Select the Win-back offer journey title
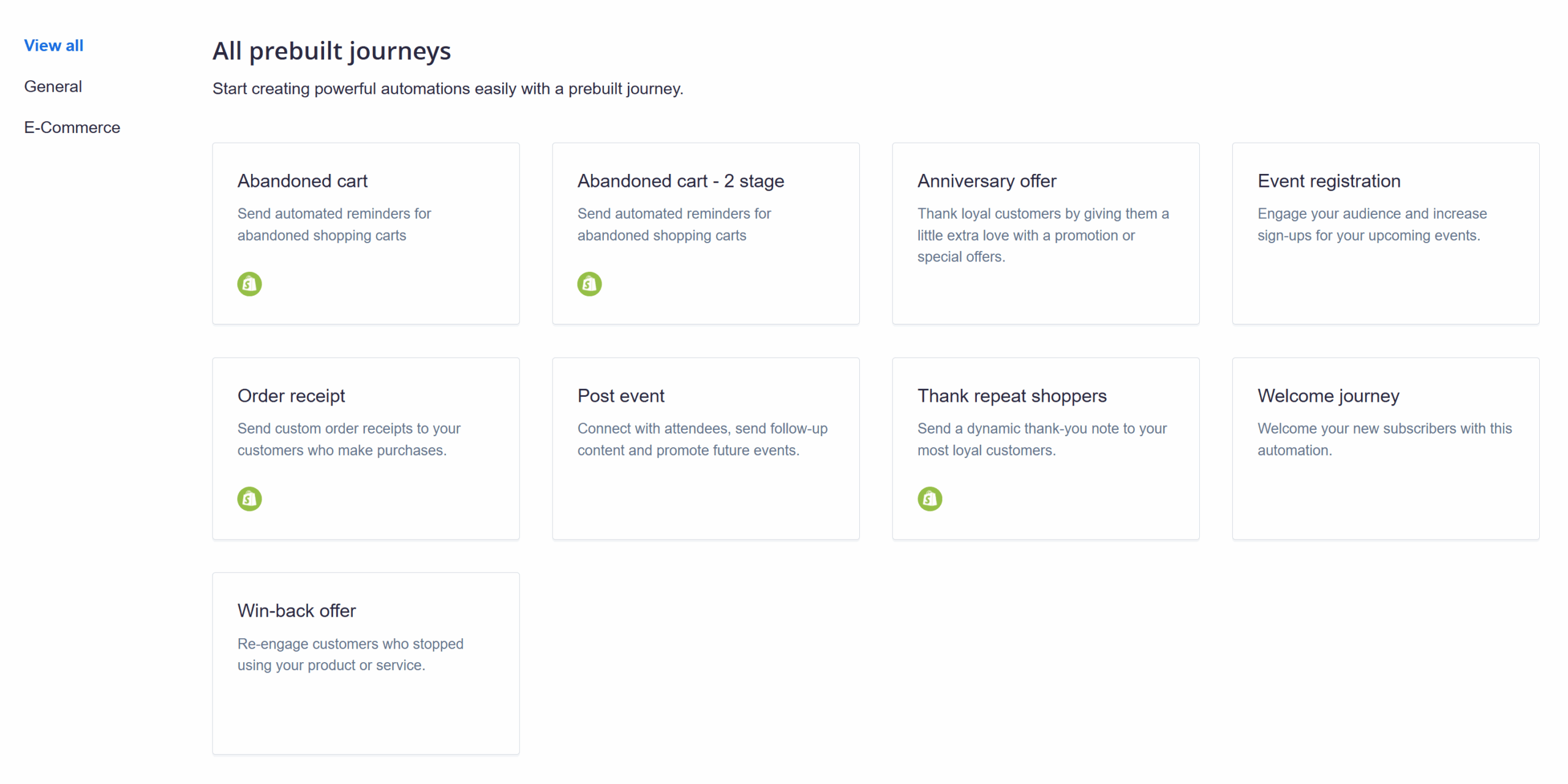 pyautogui.click(x=296, y=611)
